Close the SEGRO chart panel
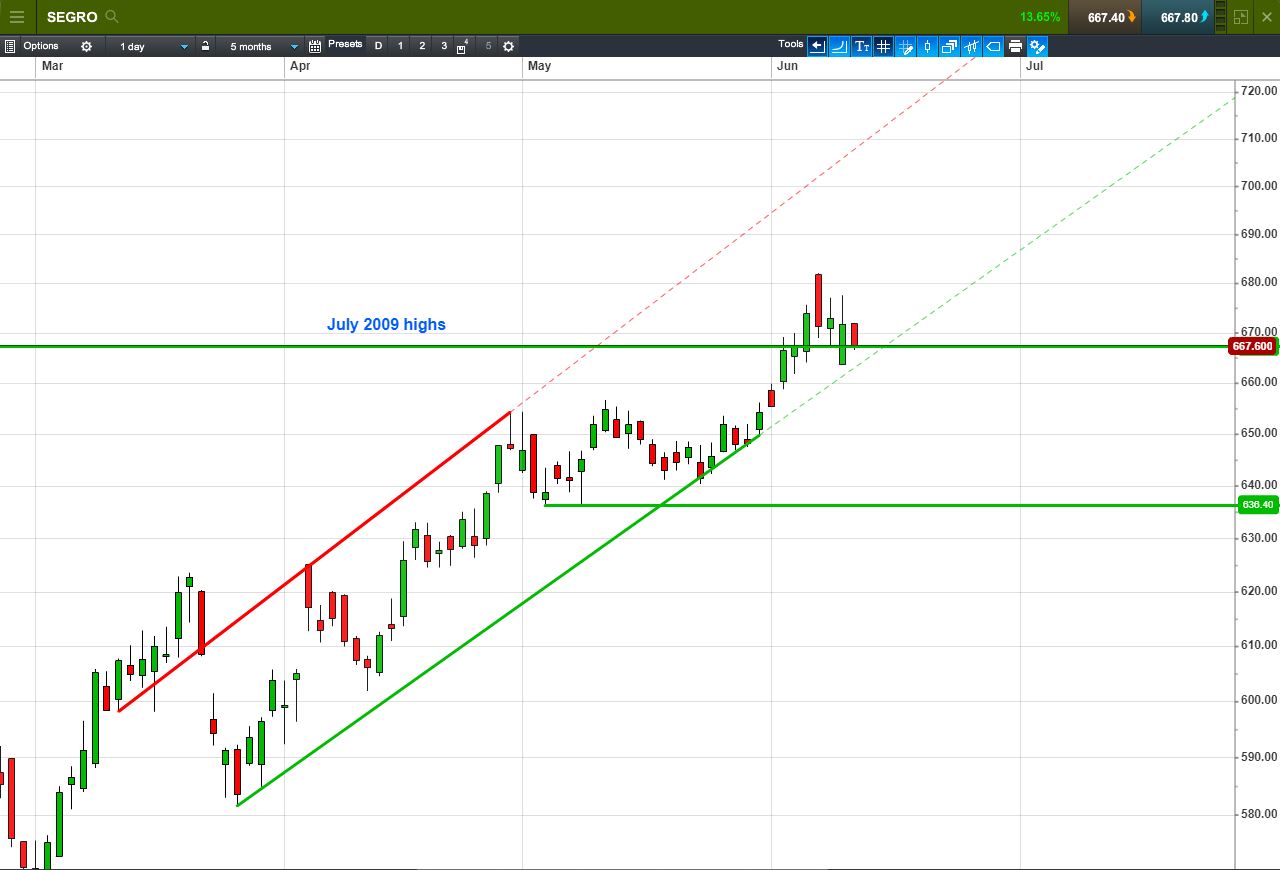The width and height of the screenshot is (1280, 870). coord(1266,17)
